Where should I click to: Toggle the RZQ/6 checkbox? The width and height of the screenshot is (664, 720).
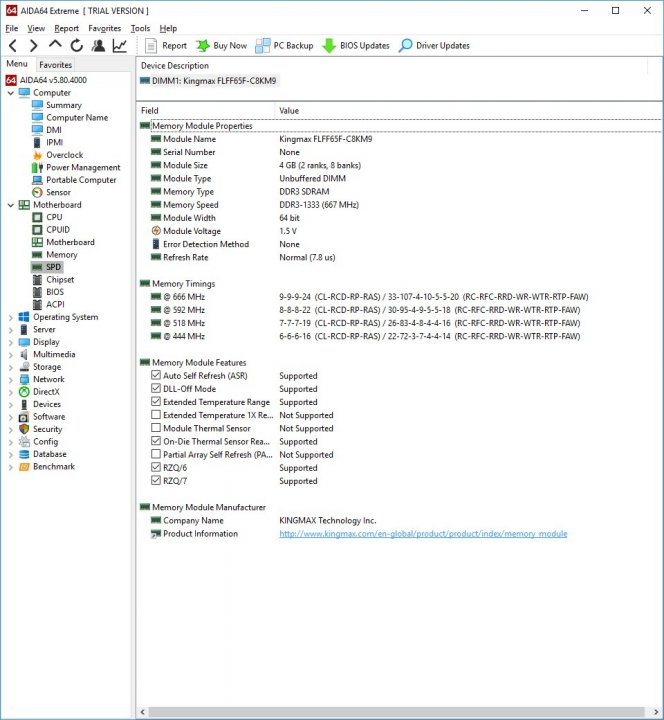[156, 467]
